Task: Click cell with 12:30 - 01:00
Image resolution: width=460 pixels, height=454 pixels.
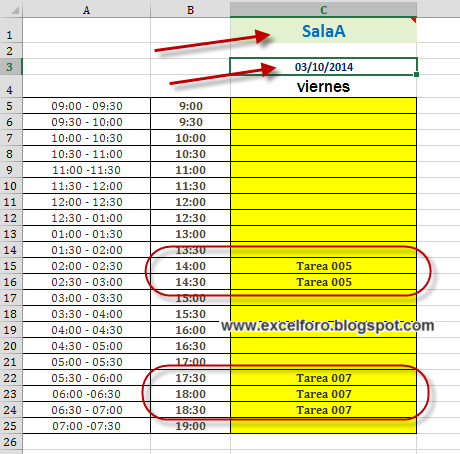Action: [x=87, y=218]
